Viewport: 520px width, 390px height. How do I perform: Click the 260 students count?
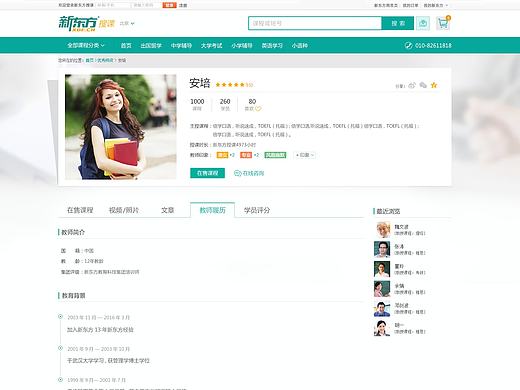tap(225, 101)
